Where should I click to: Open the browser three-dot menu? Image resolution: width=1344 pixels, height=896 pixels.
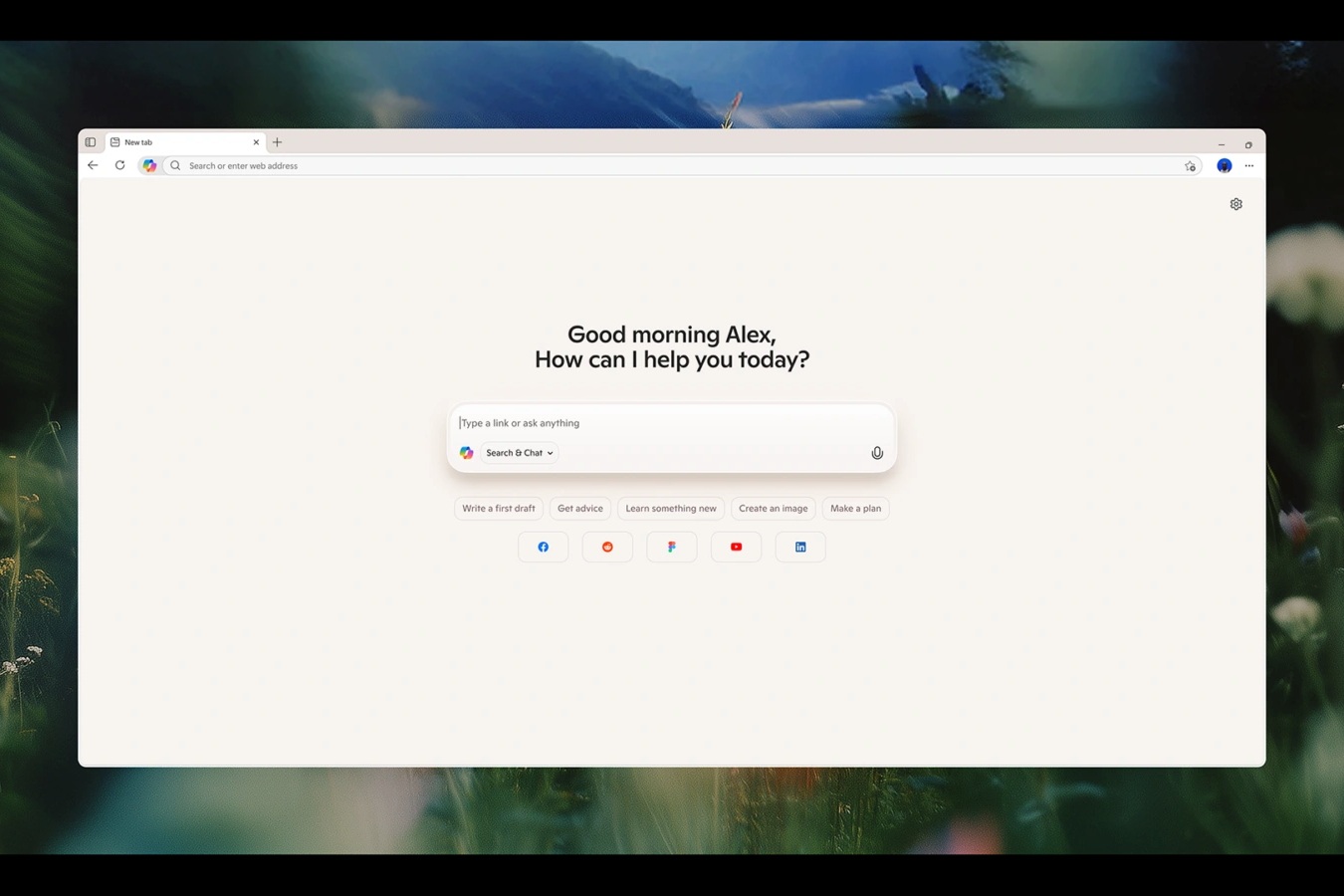[x=1249, y=166]
